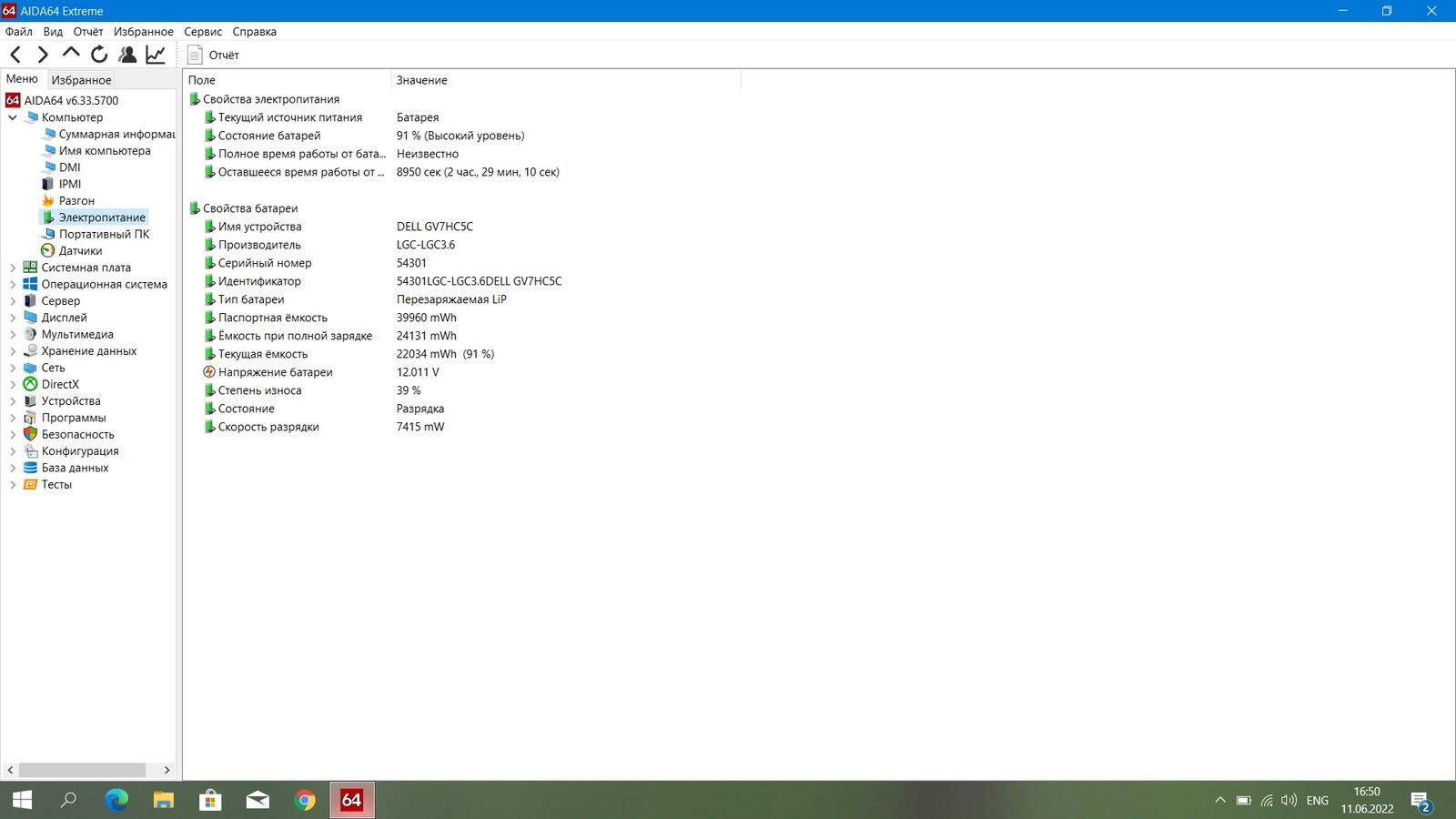Click the IPMI item icon

48,184
